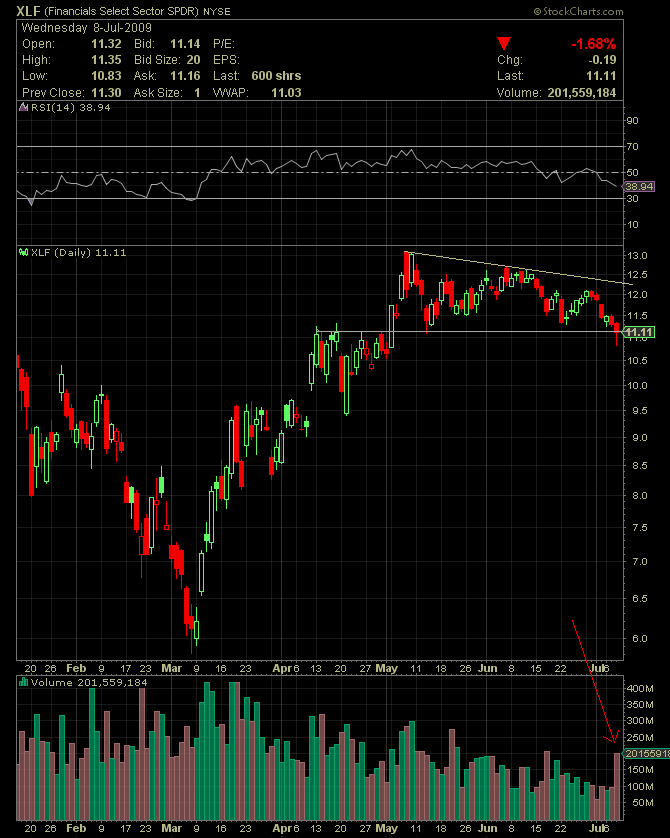Click the Last price 11.11 in the header
The height and width of the screenshot is (838, 670).
click(601, 76)
